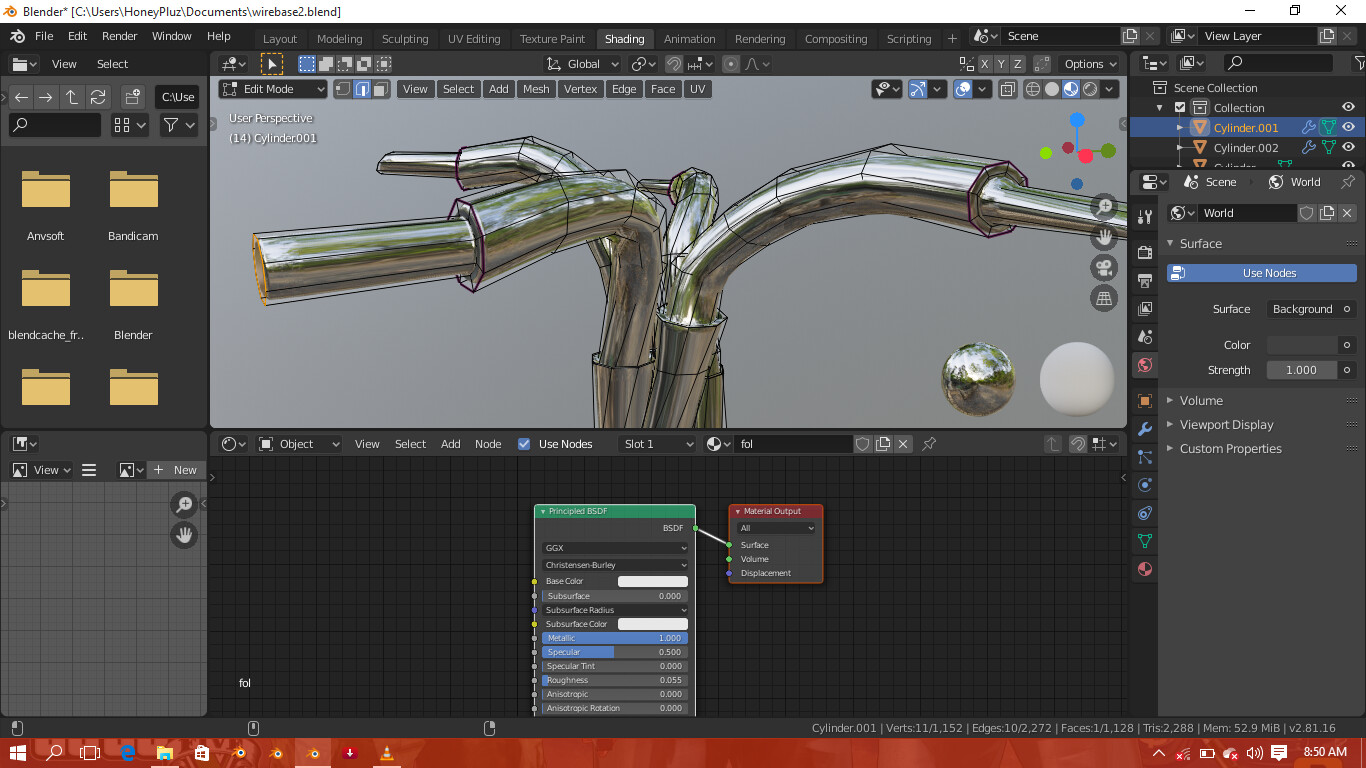The image size is (1366, 768).
Task: Open the Edit Mode dropdown
Action: [x=273, y=89]
